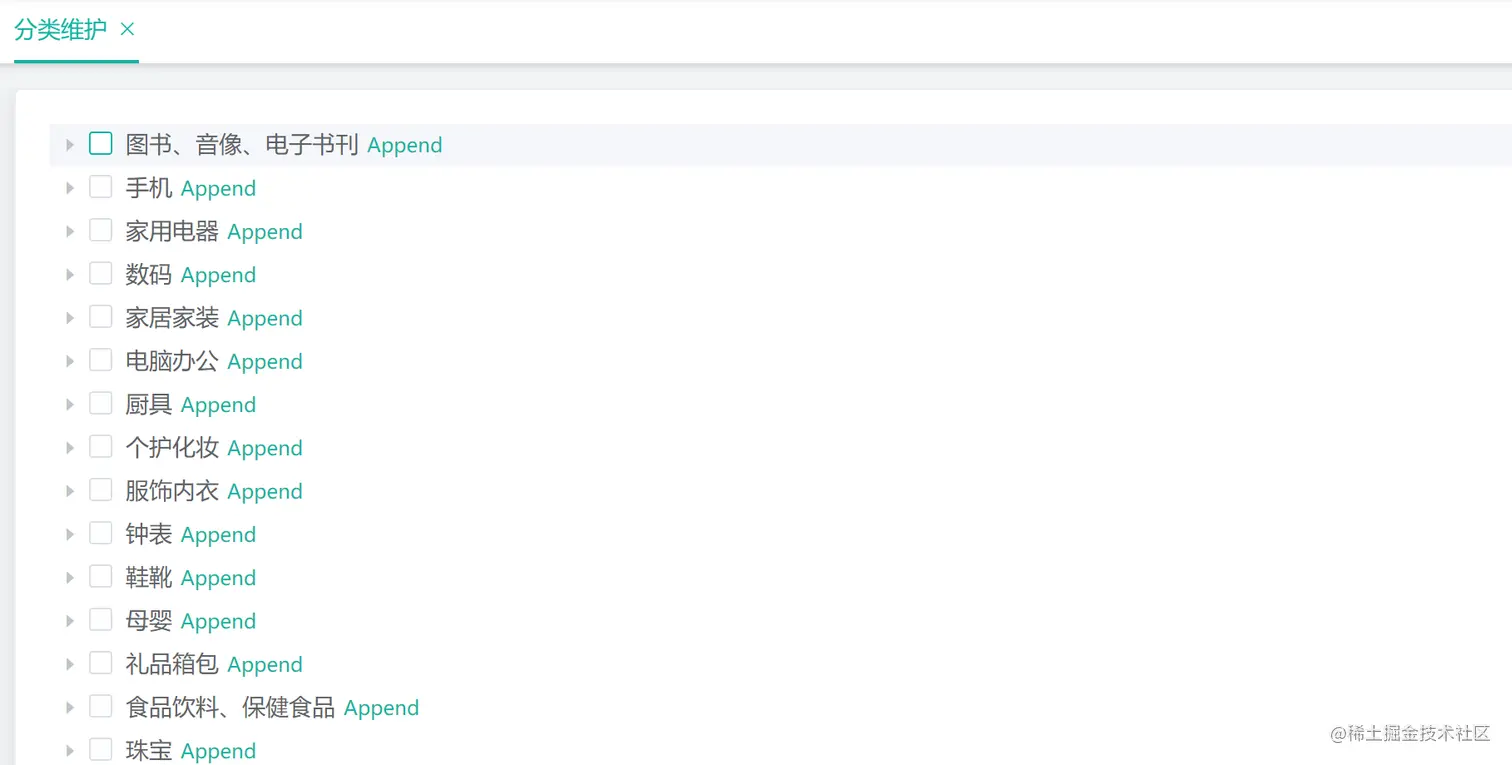Viewport: 1512px width, 765px height.
Task: Click the 鞋靴 category label
Action: (x=149, y=578)
